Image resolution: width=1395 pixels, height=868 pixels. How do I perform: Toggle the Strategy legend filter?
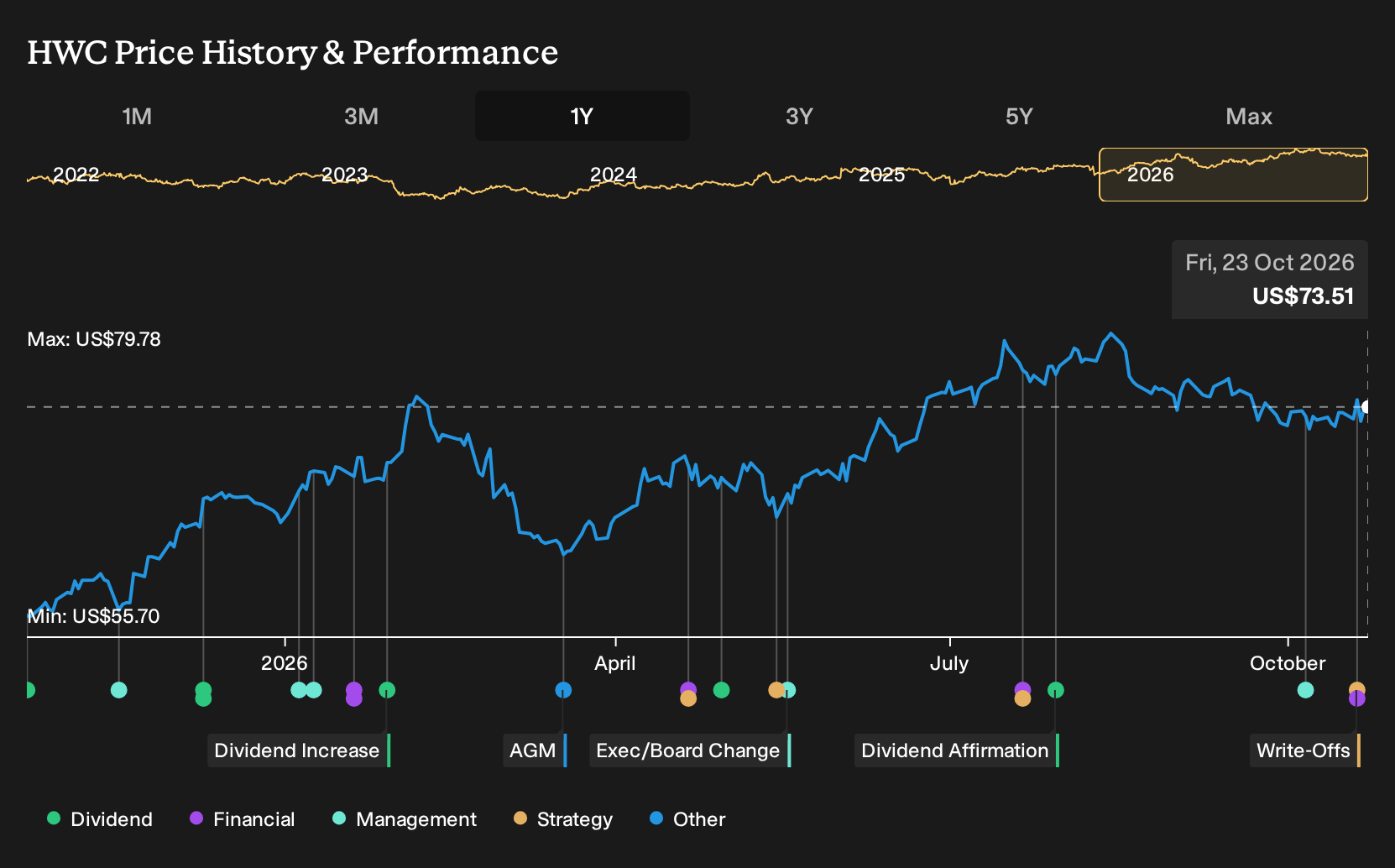click(x=563, y=819)
